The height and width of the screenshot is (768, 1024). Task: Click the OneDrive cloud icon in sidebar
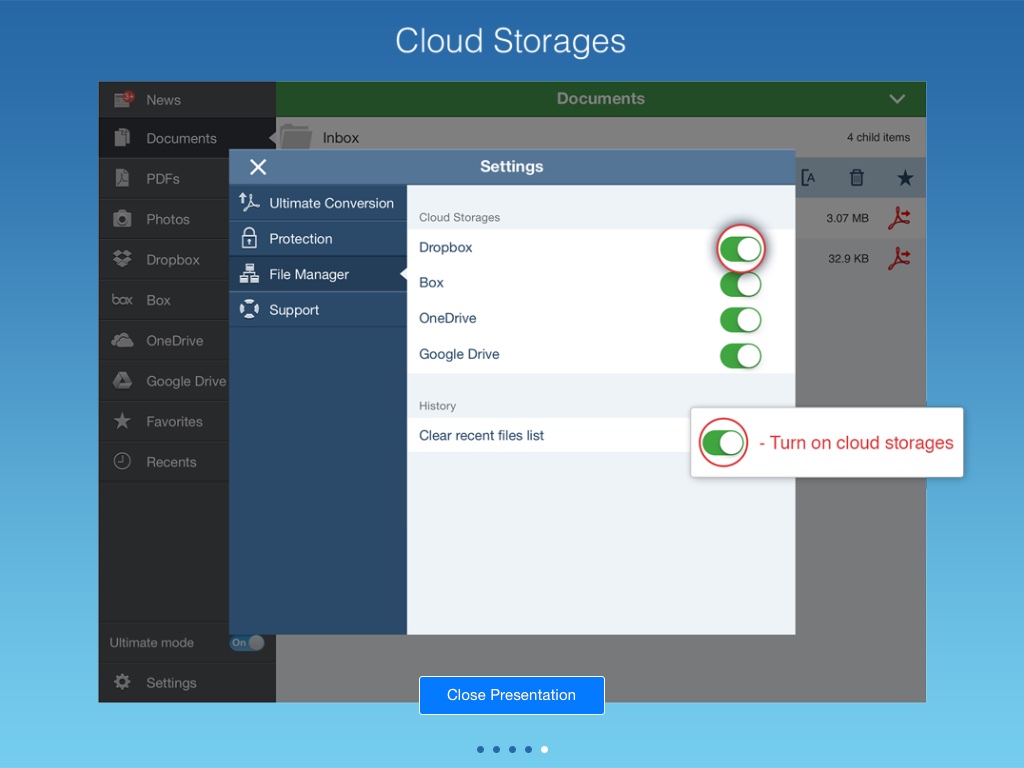122,341
